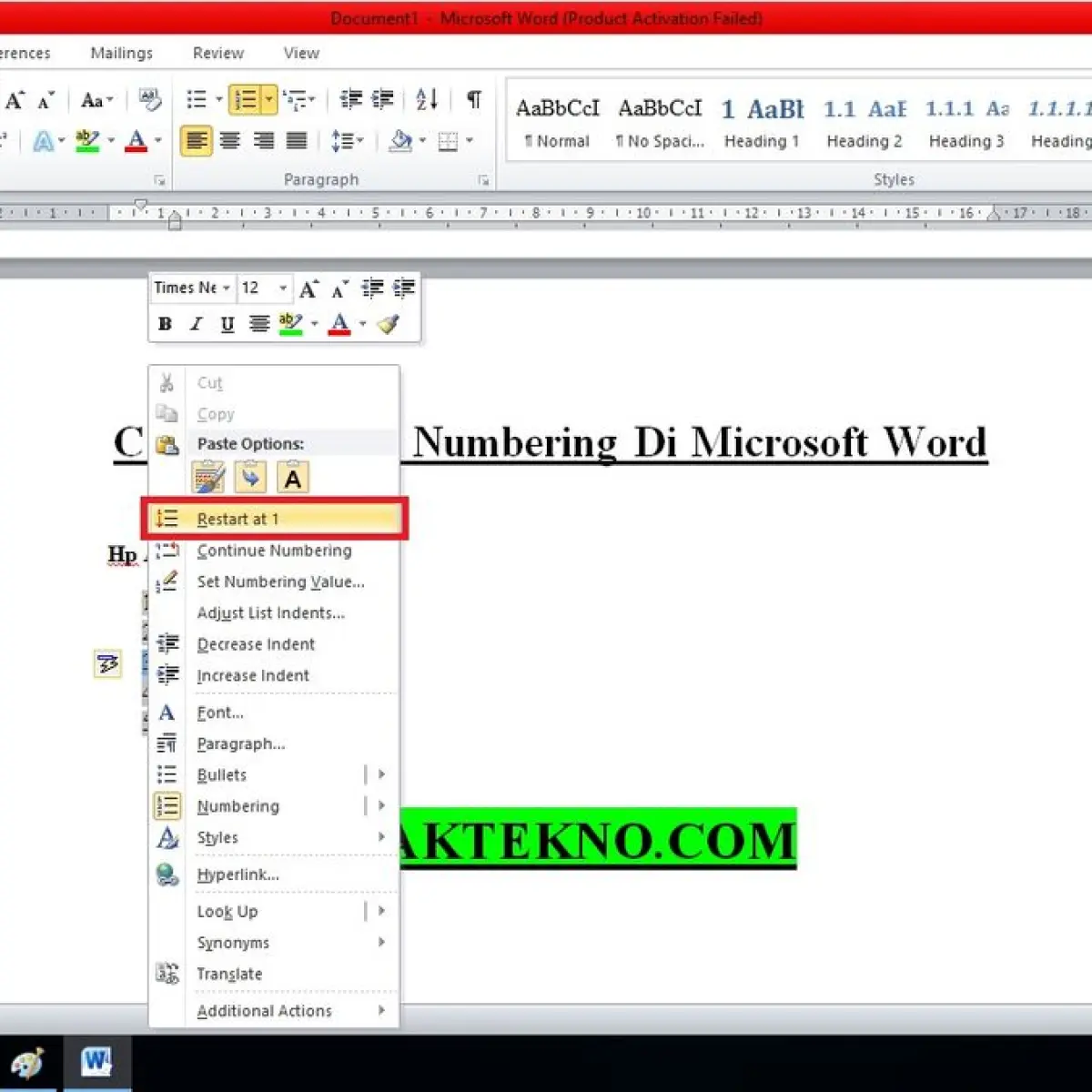Select Translate in context menu
This screenshot has height=1092, width=1092.
coord(275,974)
